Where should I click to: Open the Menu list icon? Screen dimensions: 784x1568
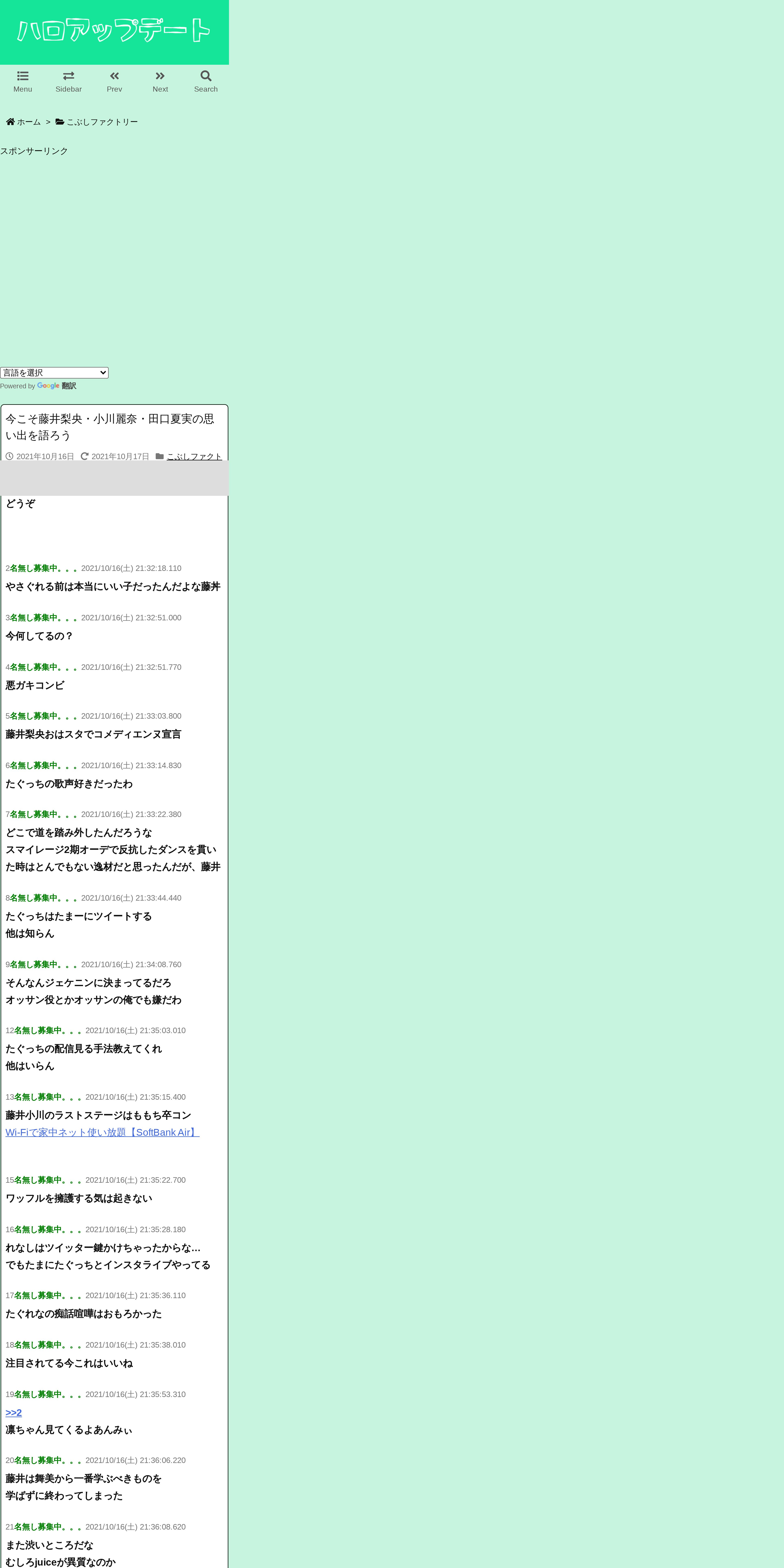pos(23,76)
